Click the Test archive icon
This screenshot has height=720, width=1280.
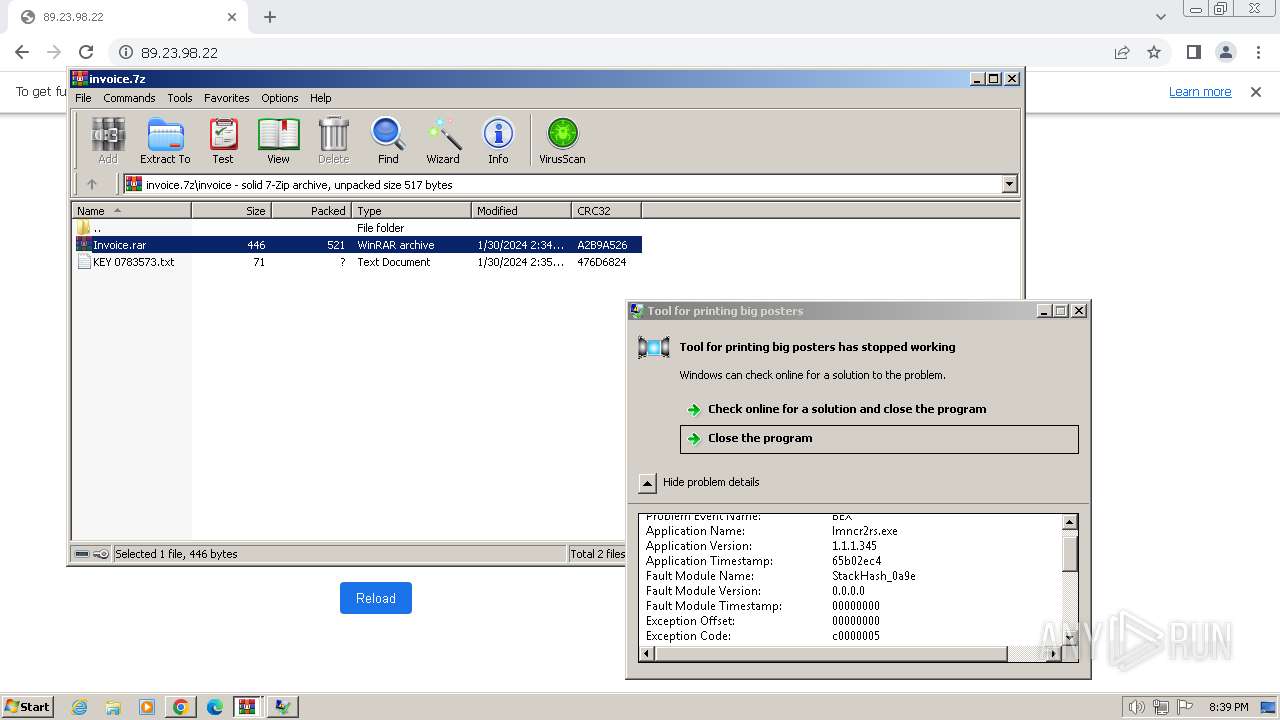pyautogui.click(x=223, y=140)
